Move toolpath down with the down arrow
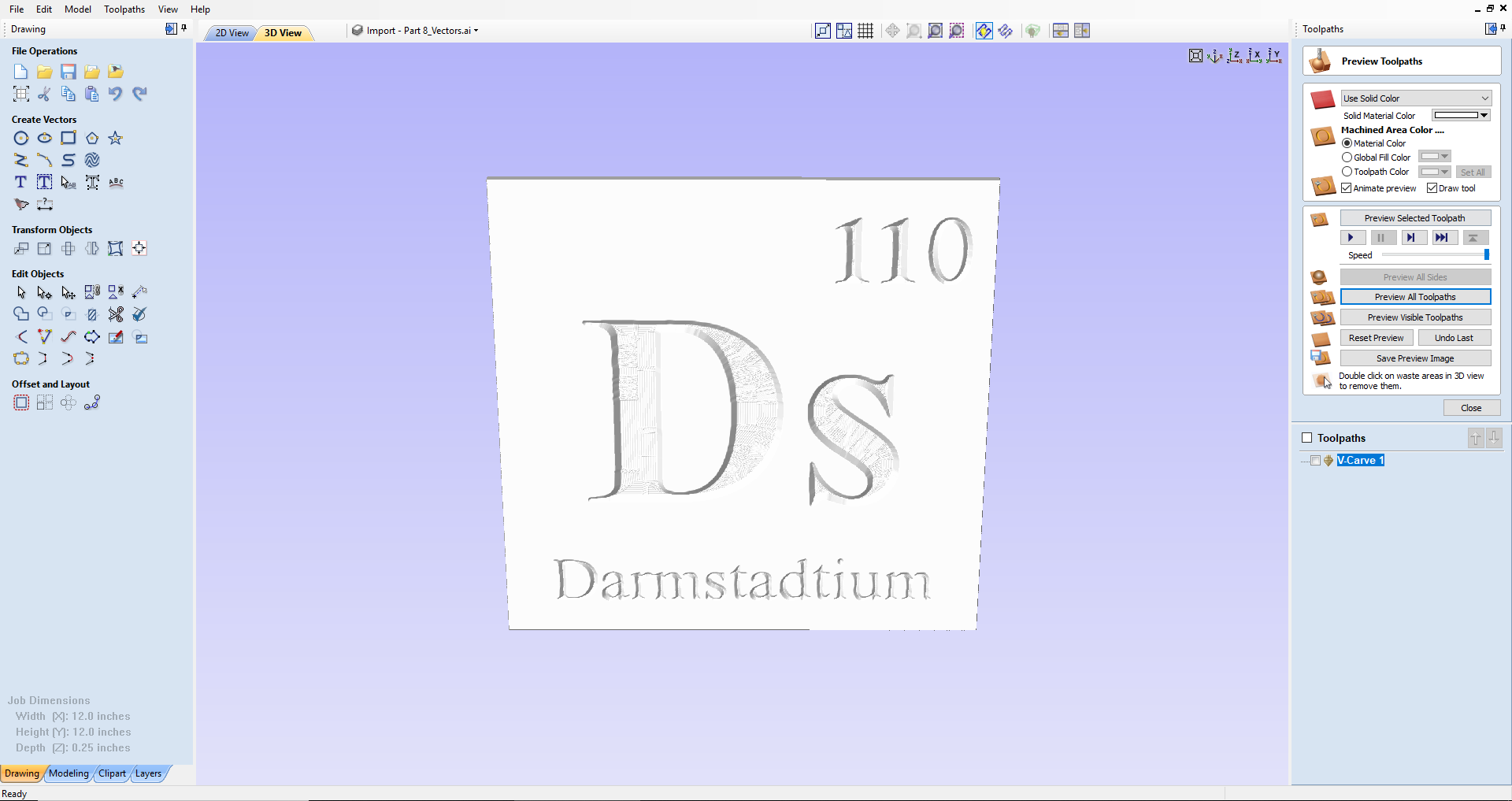Viewport: 1512px width, 801px height. coord(1494,438)
